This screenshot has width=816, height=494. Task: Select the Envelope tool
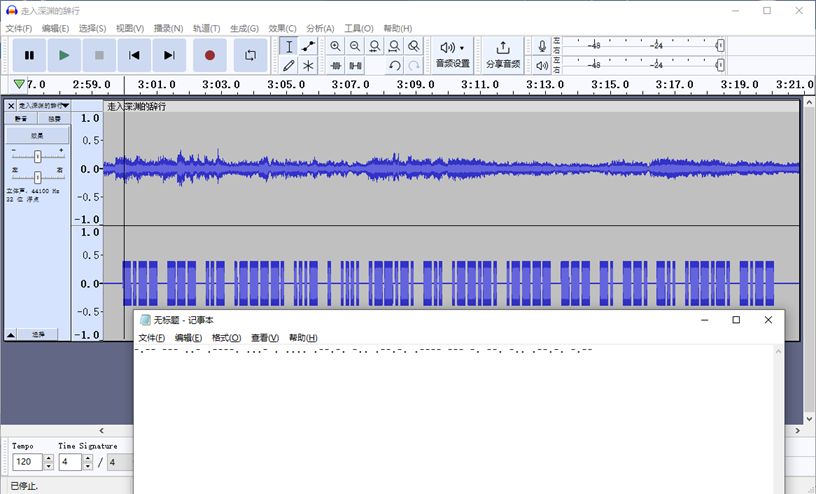click(309, 46)
